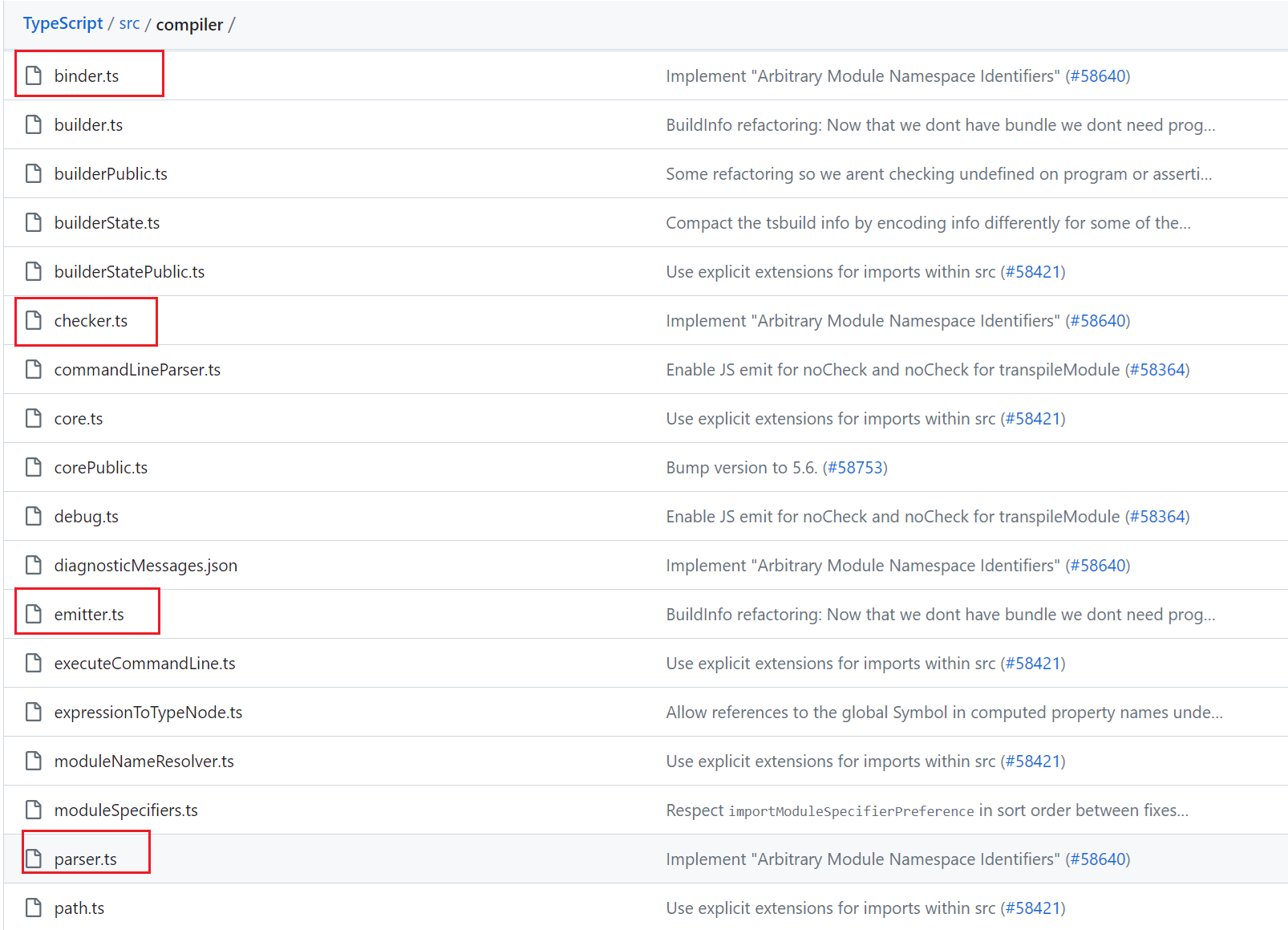Image resolution: width=1288 pixels, height=930 pixels.
Task: Open the builder.ts file
Action: (88, 124)
